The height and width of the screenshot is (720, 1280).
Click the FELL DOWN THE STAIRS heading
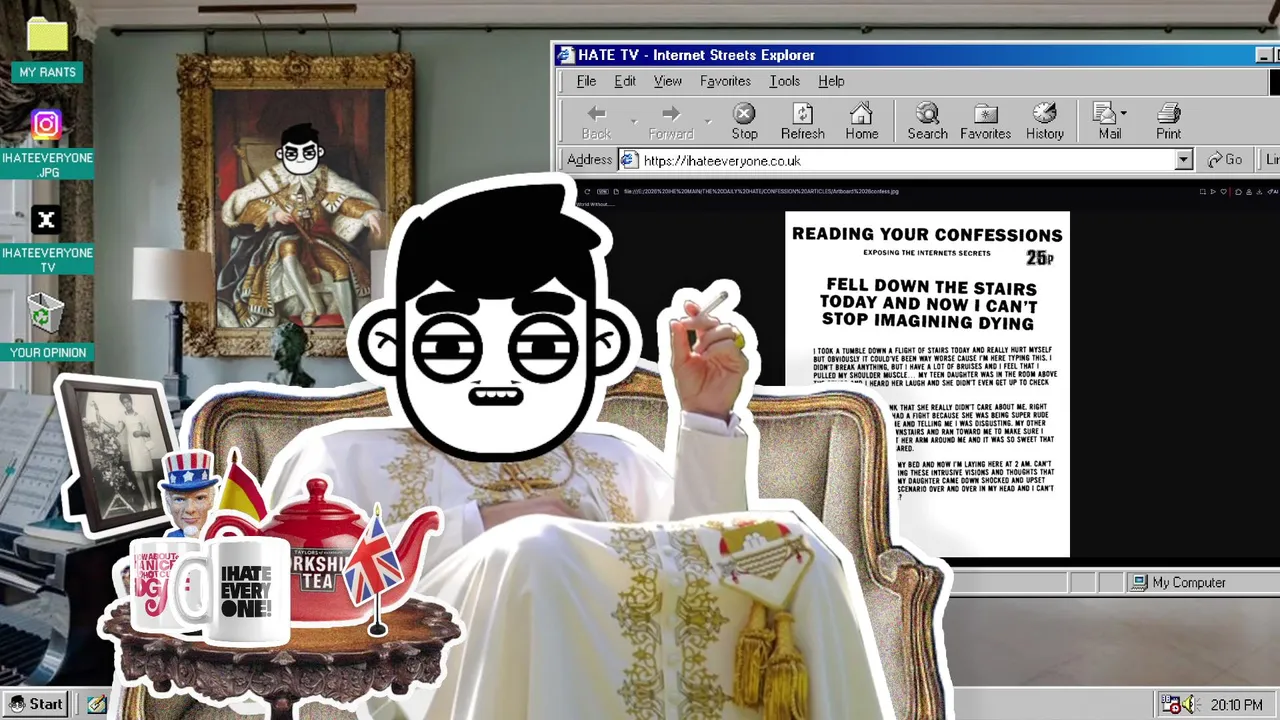[x=928, y=305]
